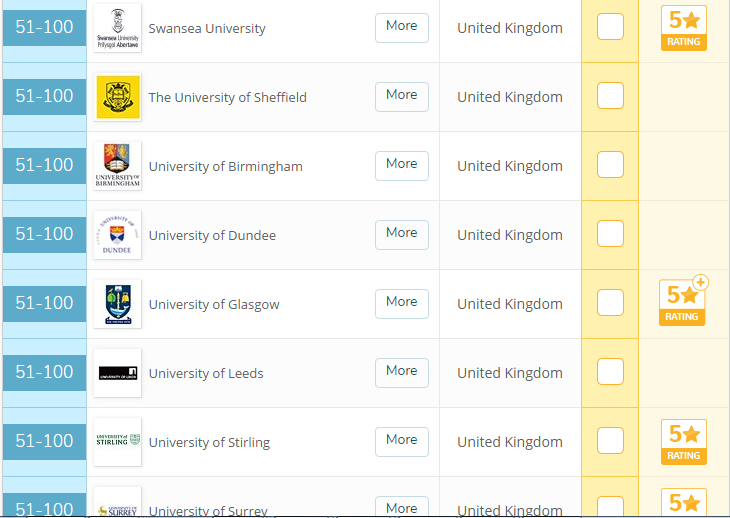The width and height of the screenshot is (730, 518).
Task: Click the University of Sheffield crest logo
Action: pyautogui.click(x=117, y=97)
